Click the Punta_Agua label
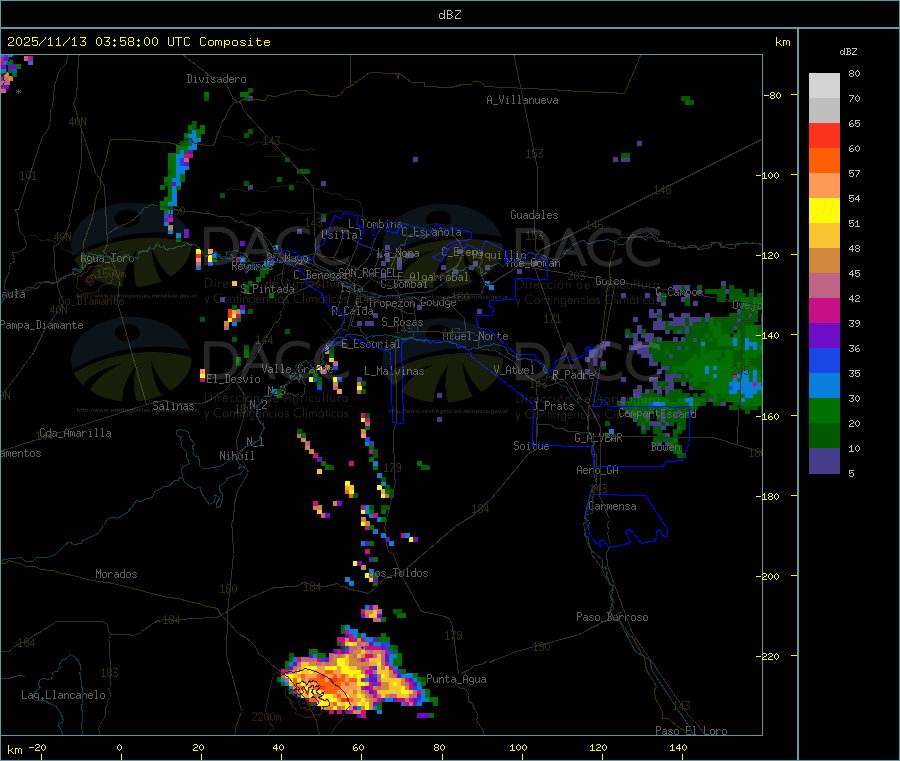 (x=456, y=679)
